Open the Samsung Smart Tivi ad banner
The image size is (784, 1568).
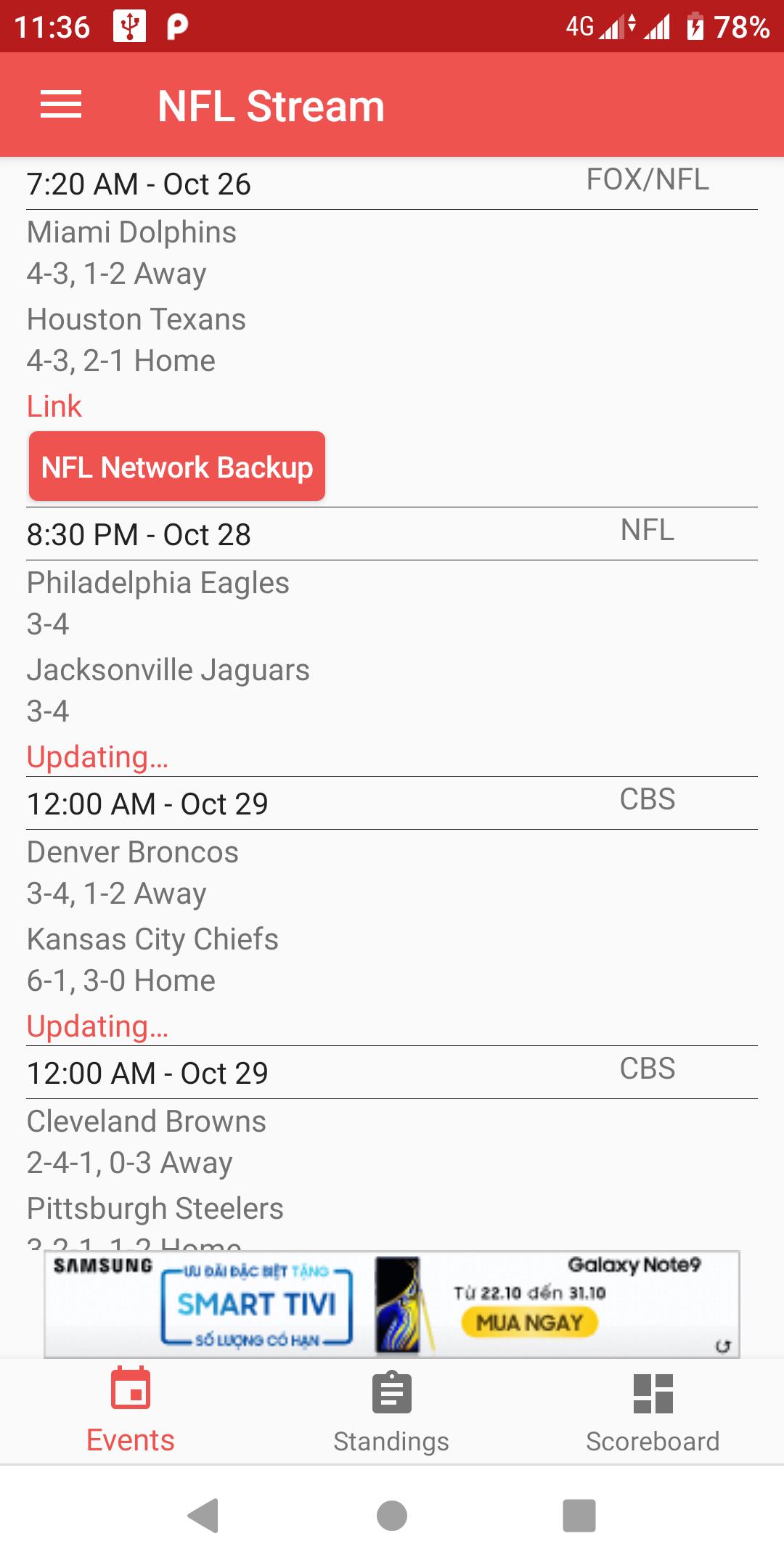tap(392, 1304)
